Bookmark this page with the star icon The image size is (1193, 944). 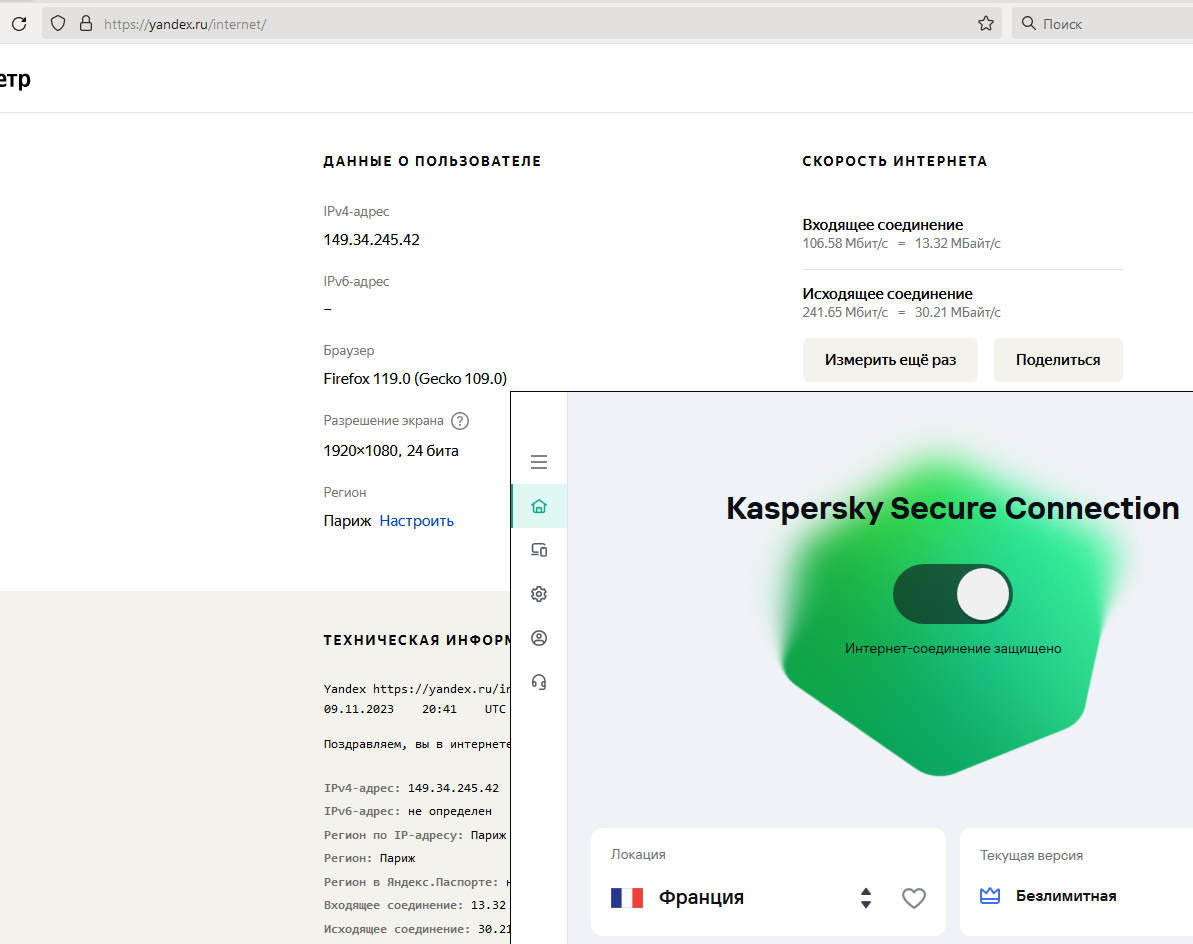pos(986,24)
